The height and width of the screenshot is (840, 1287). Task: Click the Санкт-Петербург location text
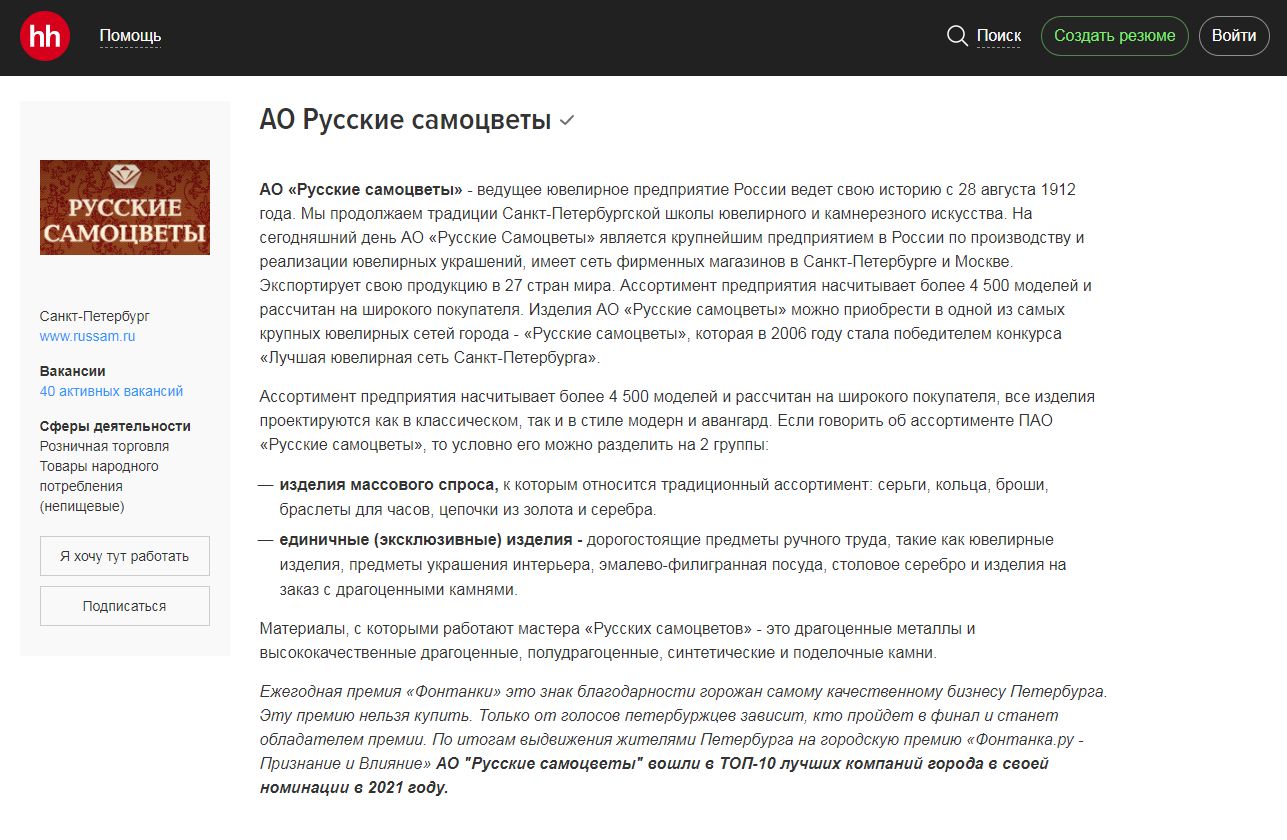tap(95, 316)
